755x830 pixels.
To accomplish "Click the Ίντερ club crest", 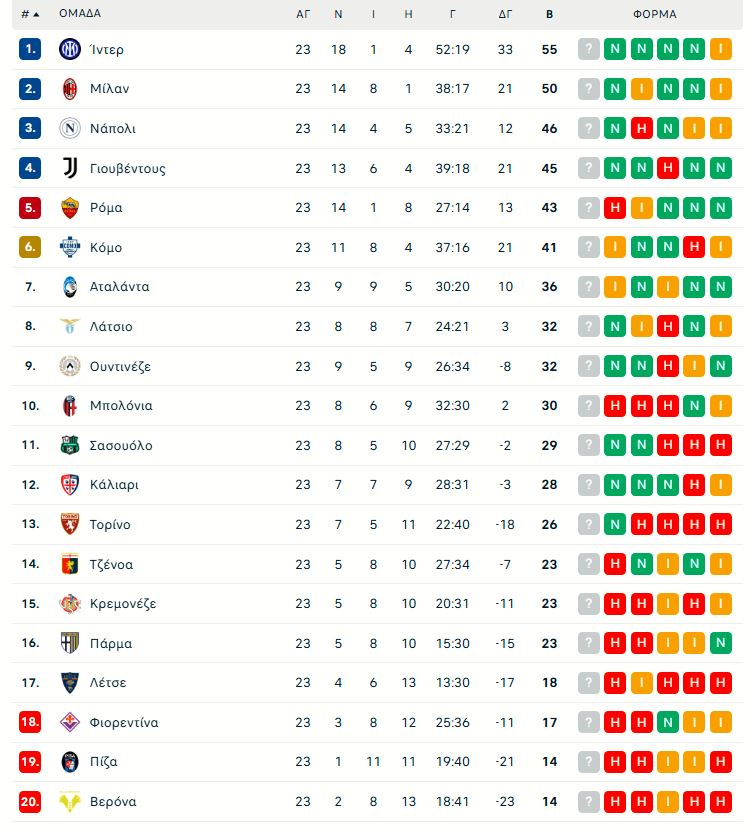I will coord(68,48).
